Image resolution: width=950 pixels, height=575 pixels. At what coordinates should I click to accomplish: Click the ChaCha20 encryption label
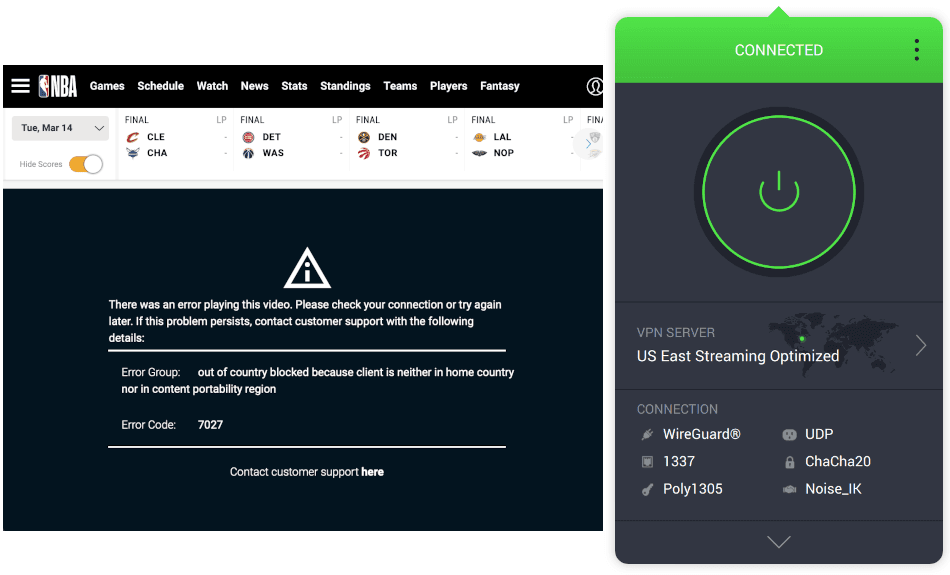point(838,462)
